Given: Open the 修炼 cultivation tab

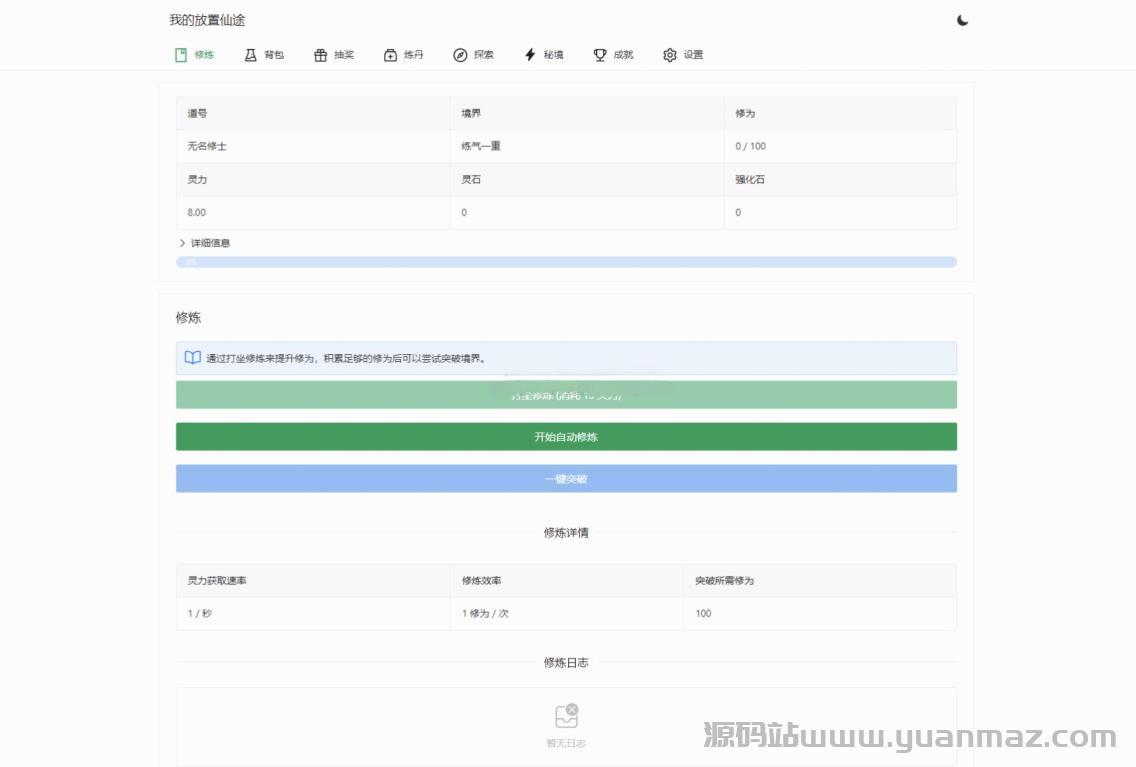Looking at the screenshot, I should point(195,55).
